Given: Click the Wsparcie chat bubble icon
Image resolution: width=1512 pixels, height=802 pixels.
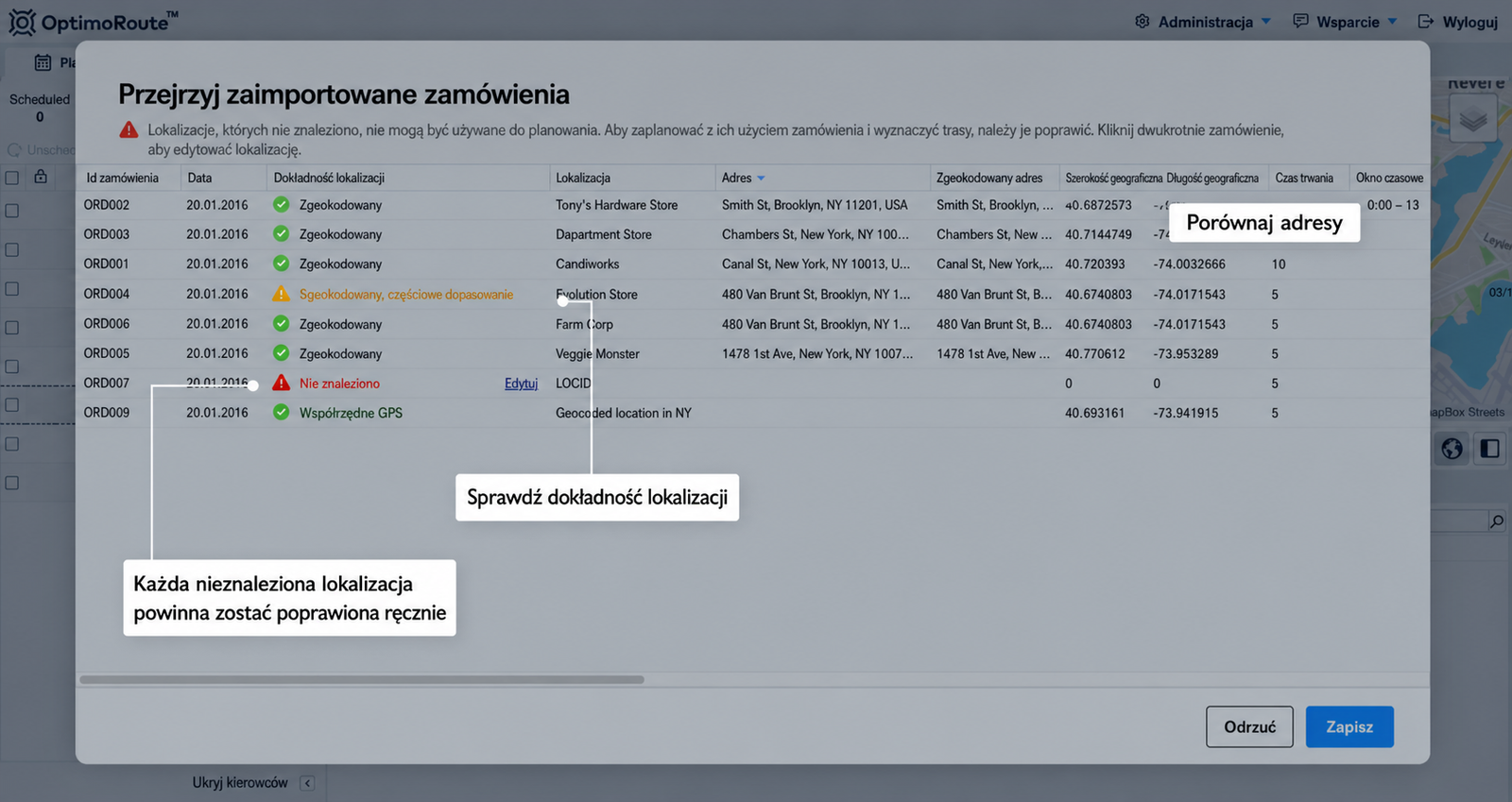Looking at the screenshot, I should tap(1300, 21).
